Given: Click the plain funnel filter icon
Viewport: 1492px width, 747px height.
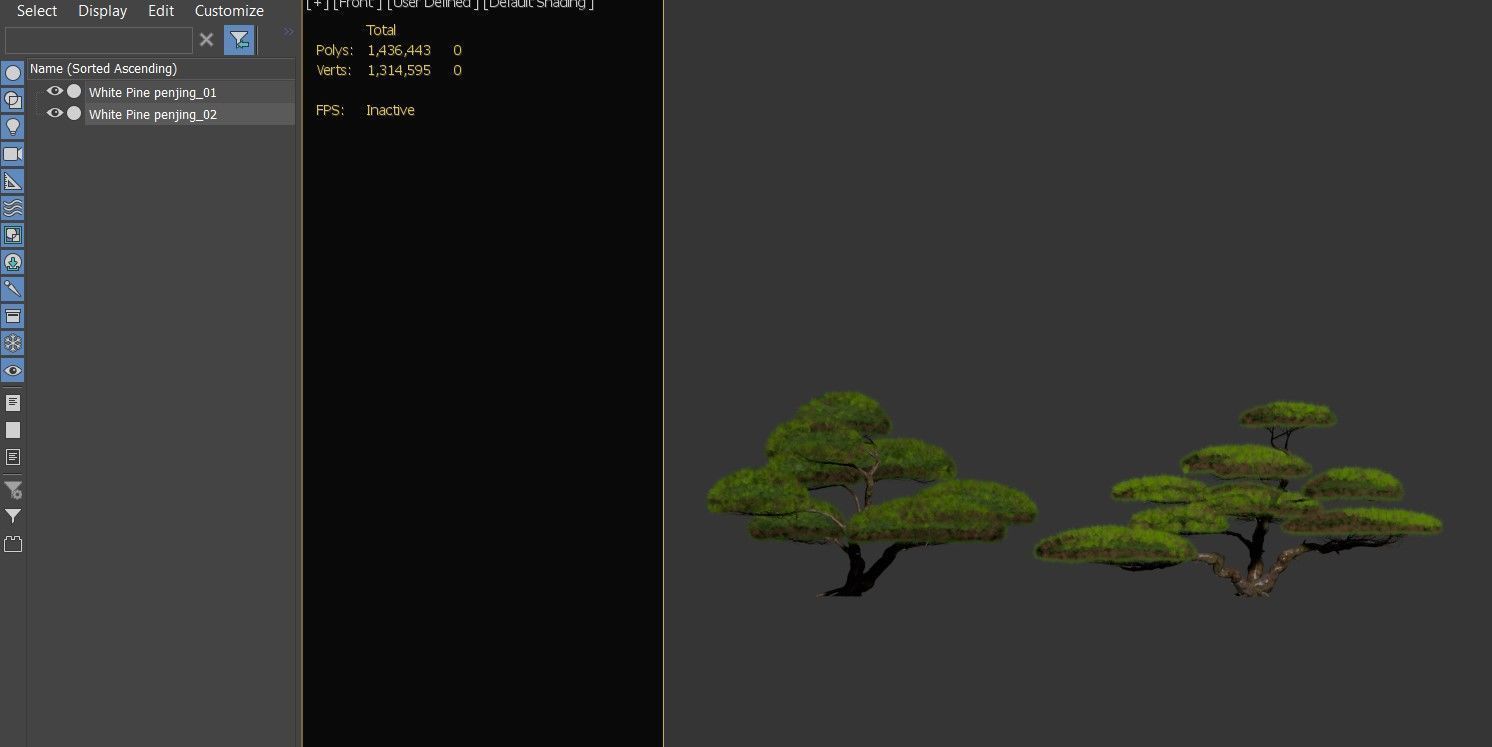Looking at the screenshot, I should (13, 516).
